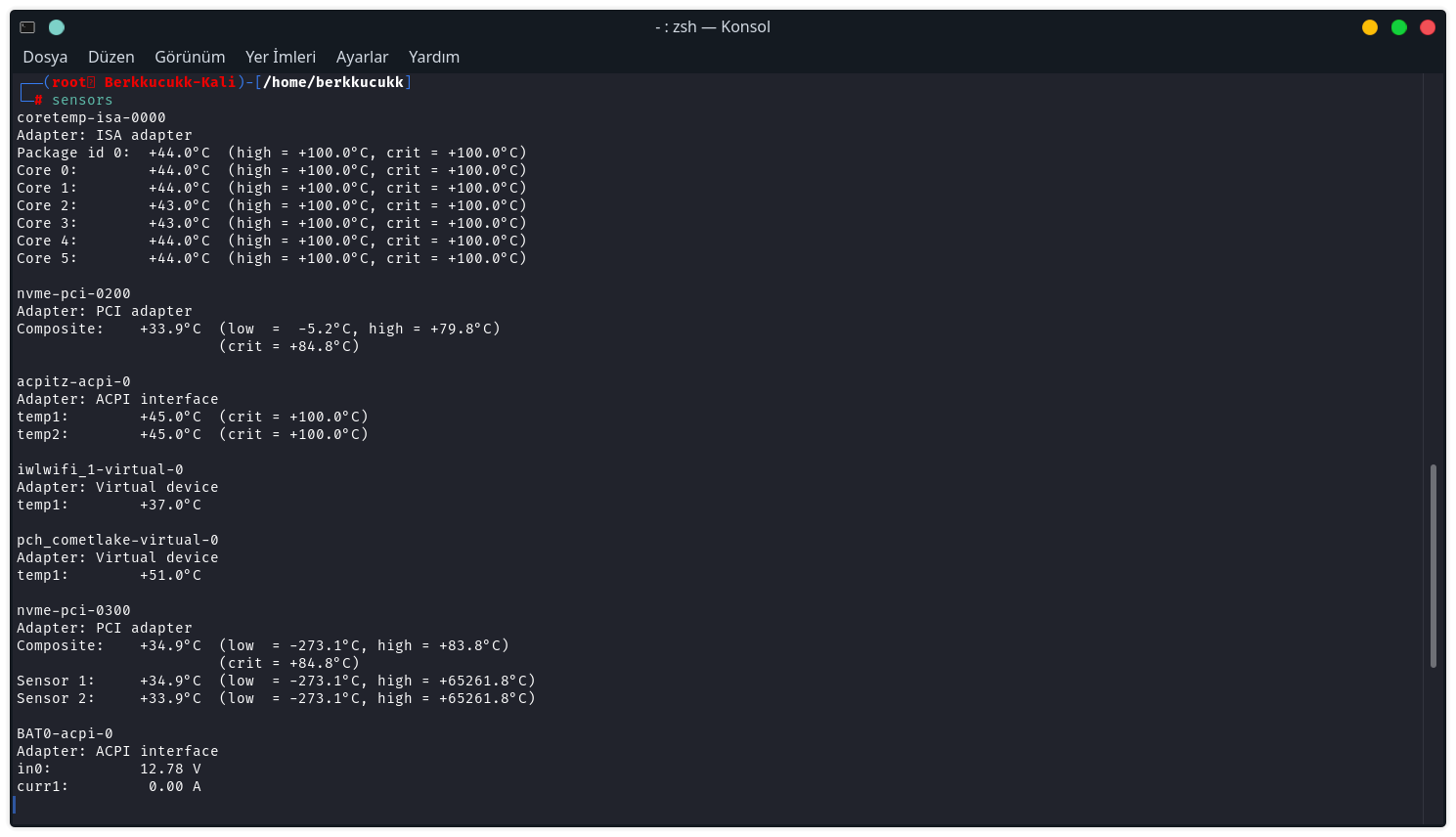Screen dimensions: 1456x837
Task: Click the '/home/berkkucukk' path in the prompt
Action: (333, 82)
